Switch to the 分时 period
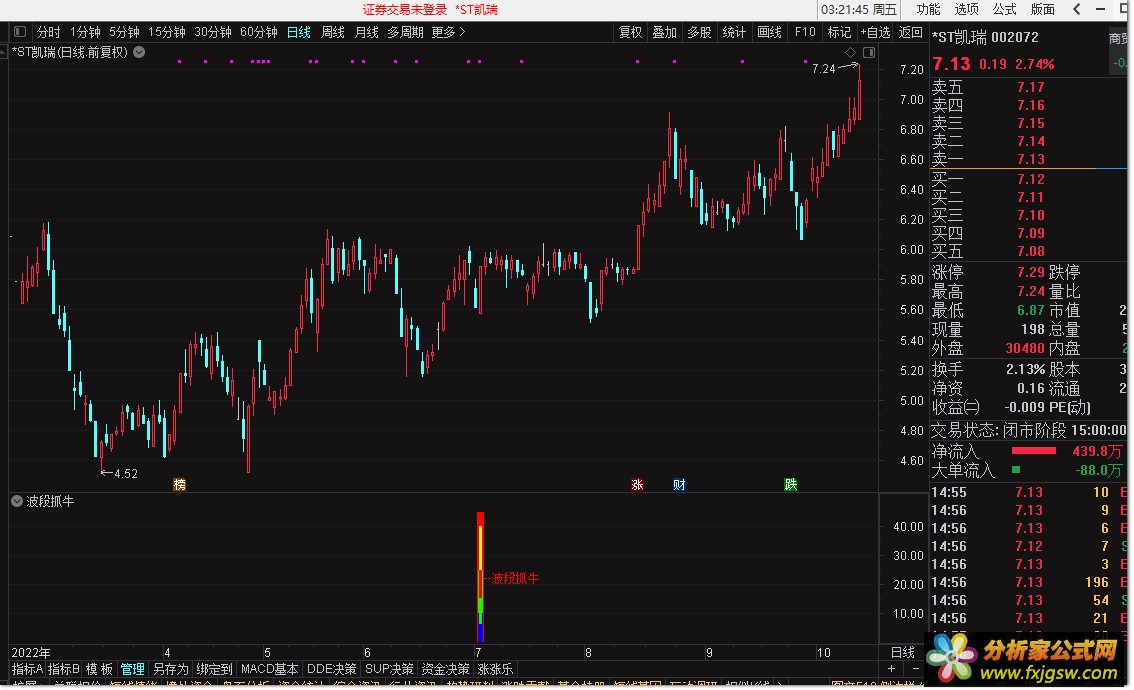Image resolution: width=1134 pixels, height=690 pixels. click(48, 32)
